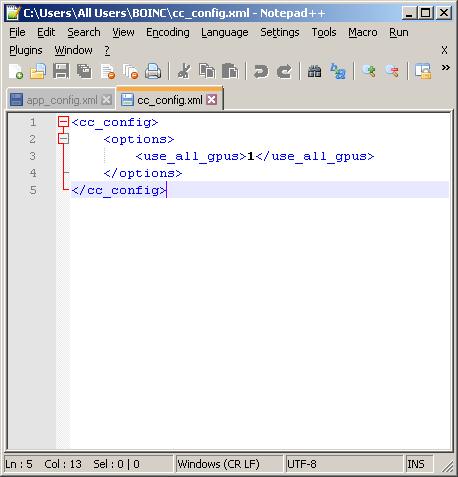Maximize the Notepad++ window
The image size is (458, 477).
[x=426, y=13]
